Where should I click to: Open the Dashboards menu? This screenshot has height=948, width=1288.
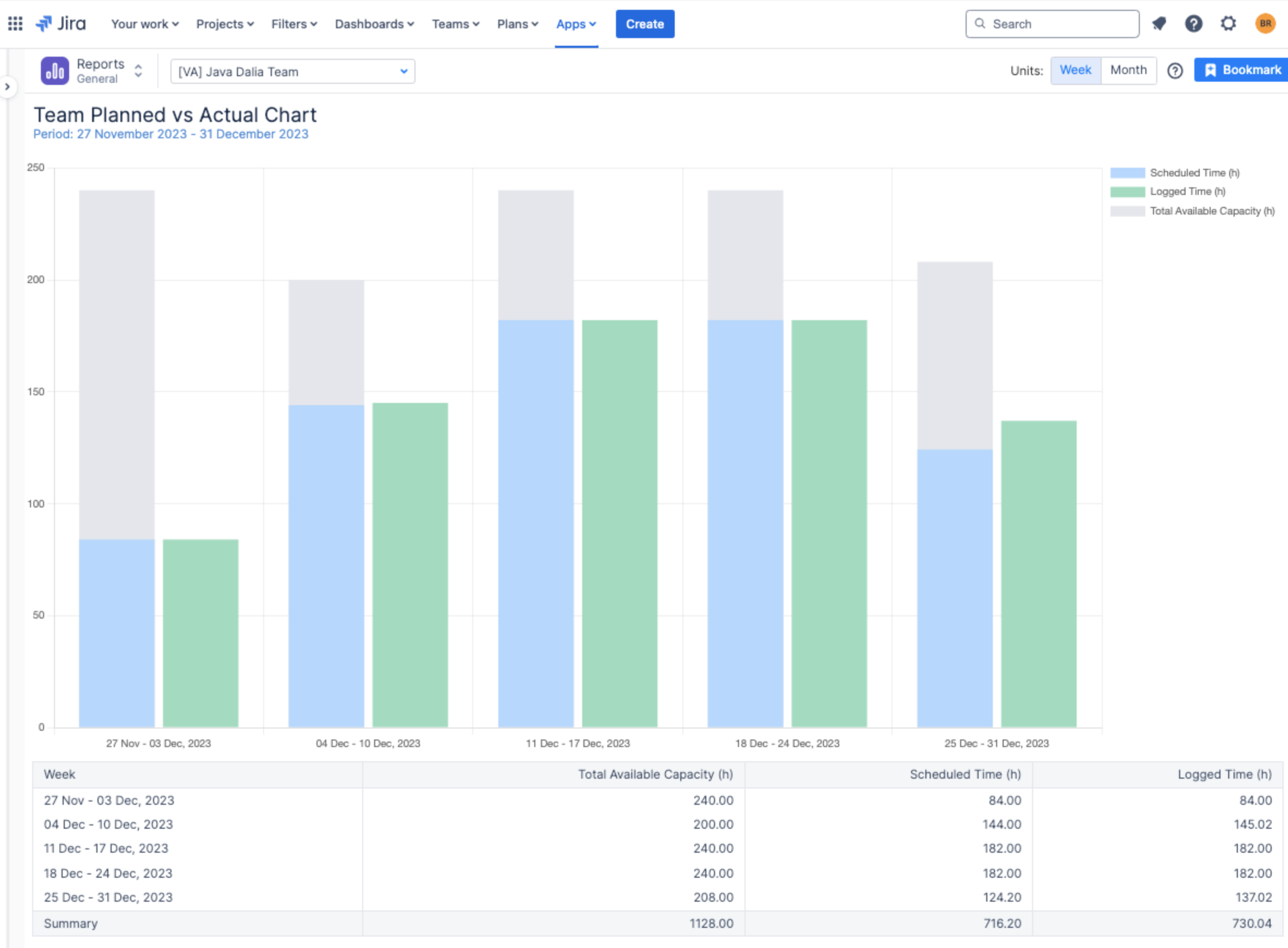pyautogui.click(x=373, y=24)
